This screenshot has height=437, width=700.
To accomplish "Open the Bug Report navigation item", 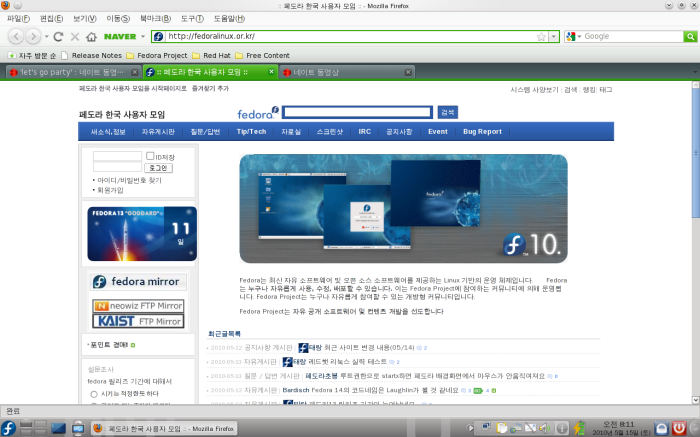I will point(482,132).
